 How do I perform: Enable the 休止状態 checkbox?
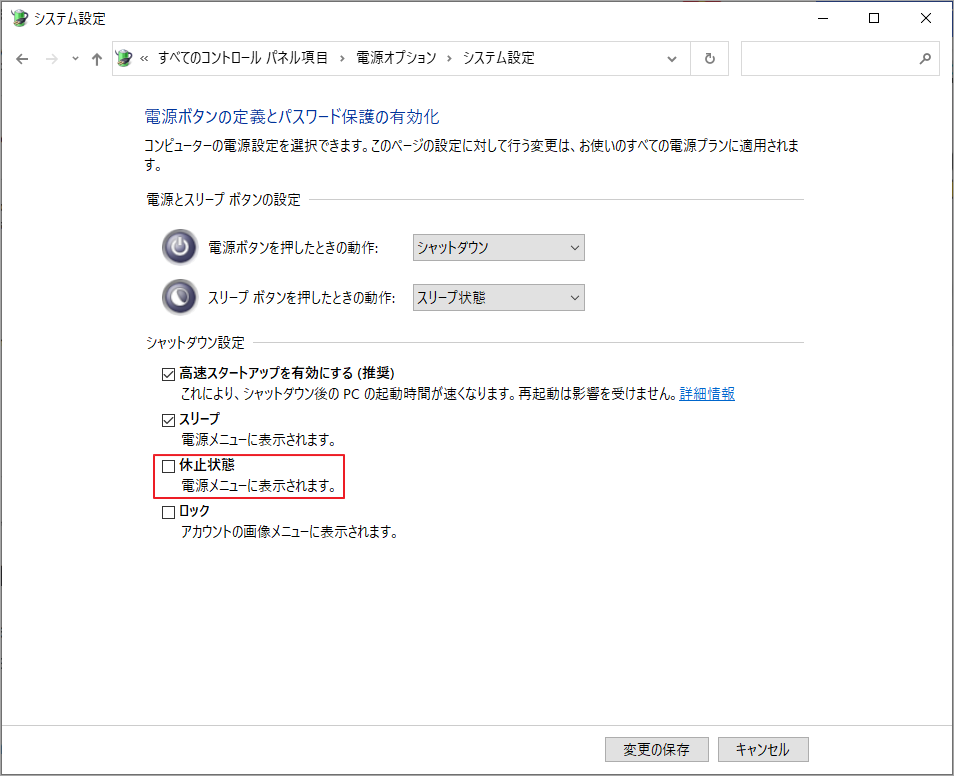(168, 466)
